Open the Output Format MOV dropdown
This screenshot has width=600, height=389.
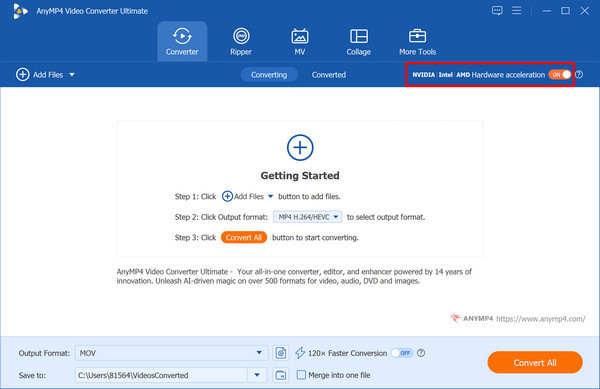(171, 353)
